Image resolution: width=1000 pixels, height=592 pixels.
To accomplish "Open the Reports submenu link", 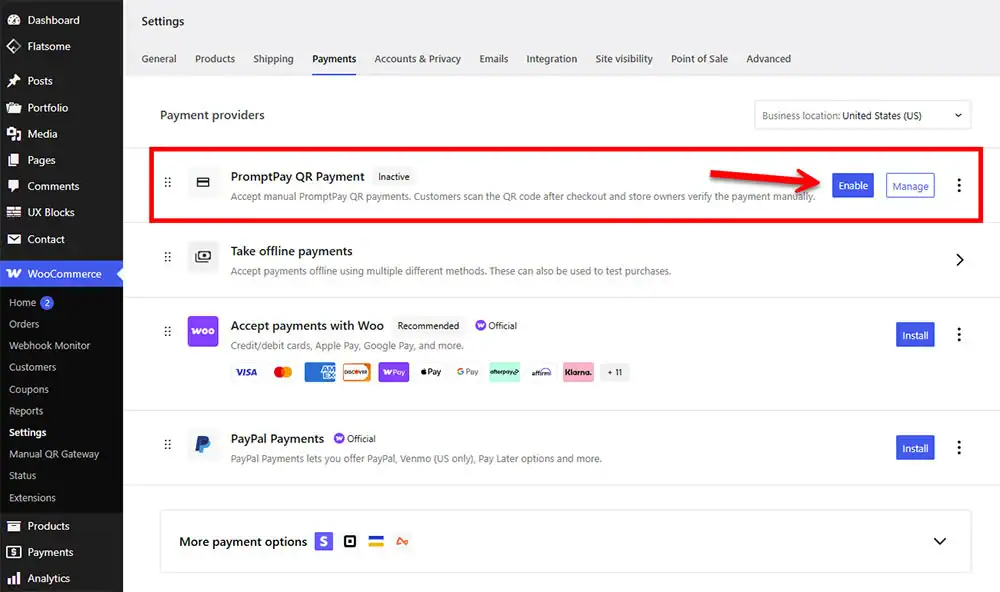I will 26,411.
